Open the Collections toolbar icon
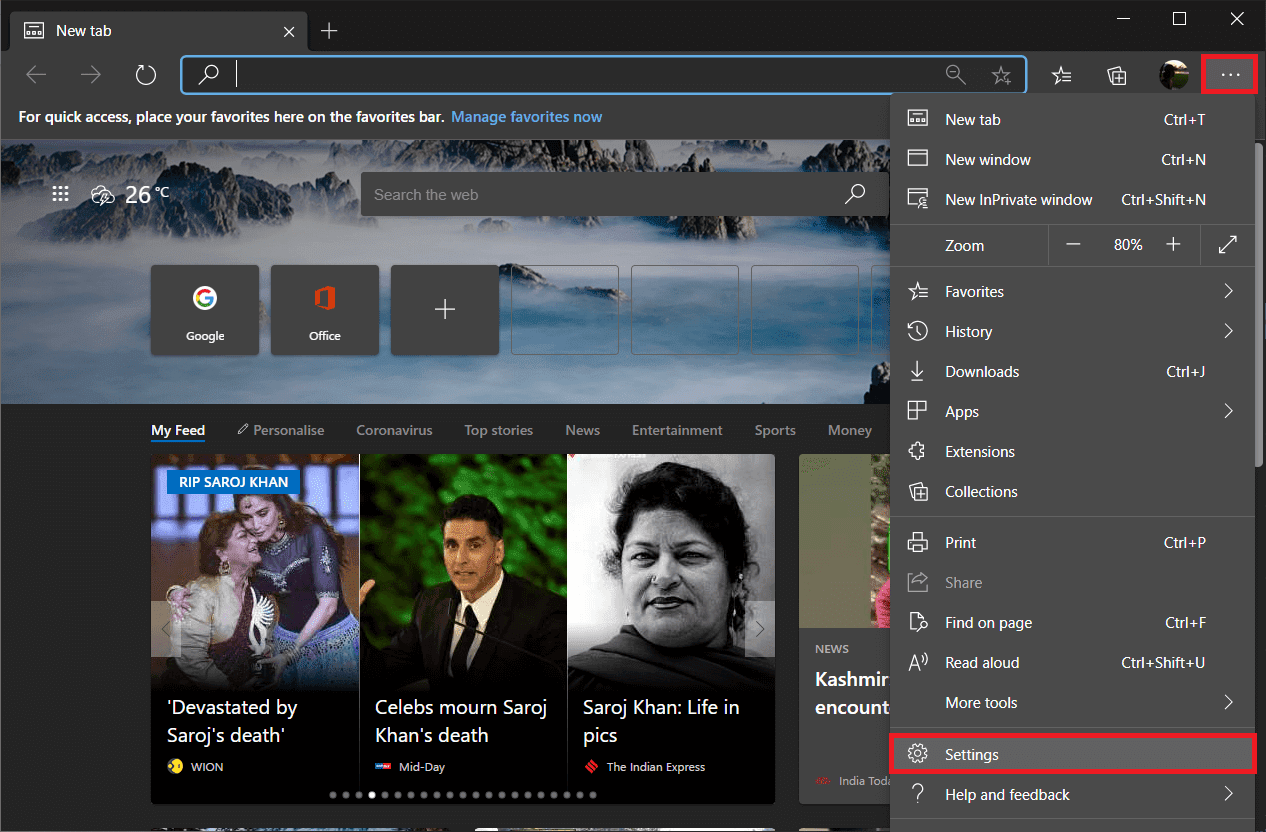 coord(1117,75)
